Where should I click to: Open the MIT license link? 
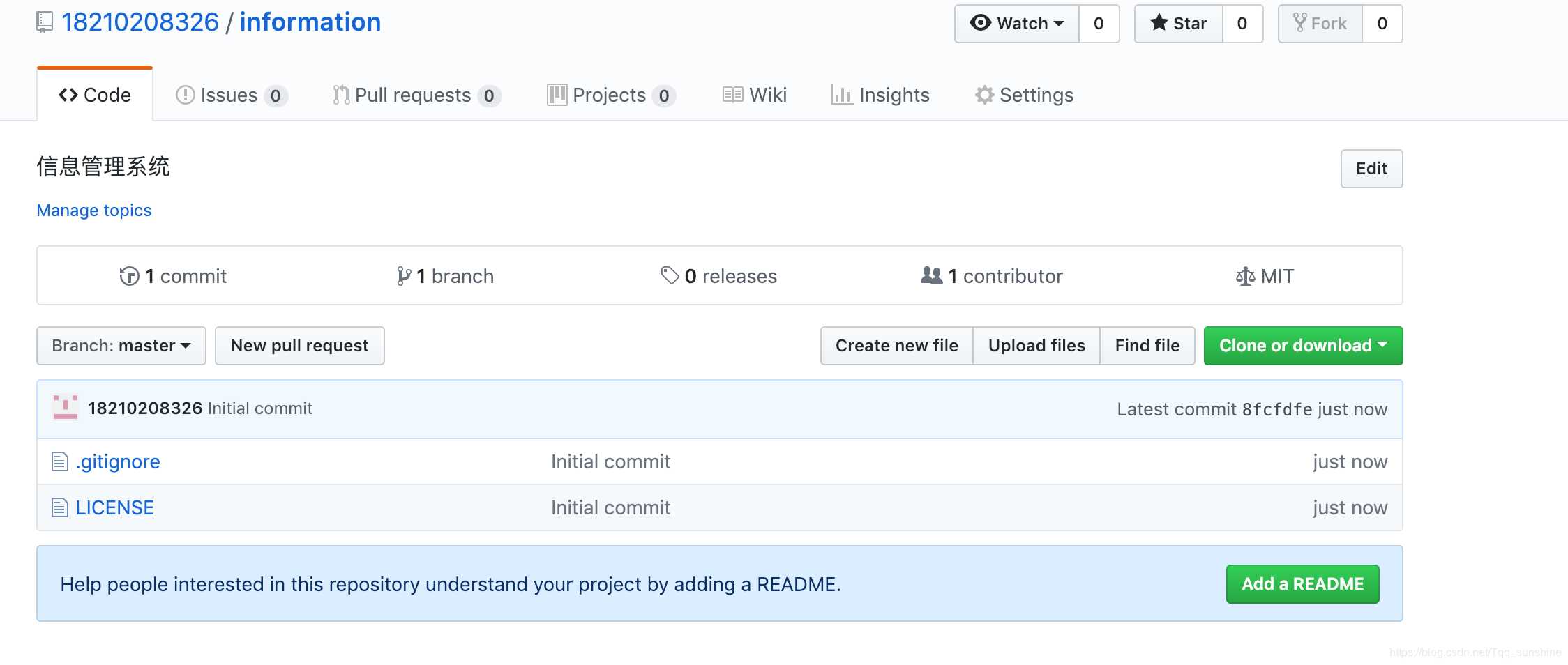pyautogui.click(x=1265, y=276)
